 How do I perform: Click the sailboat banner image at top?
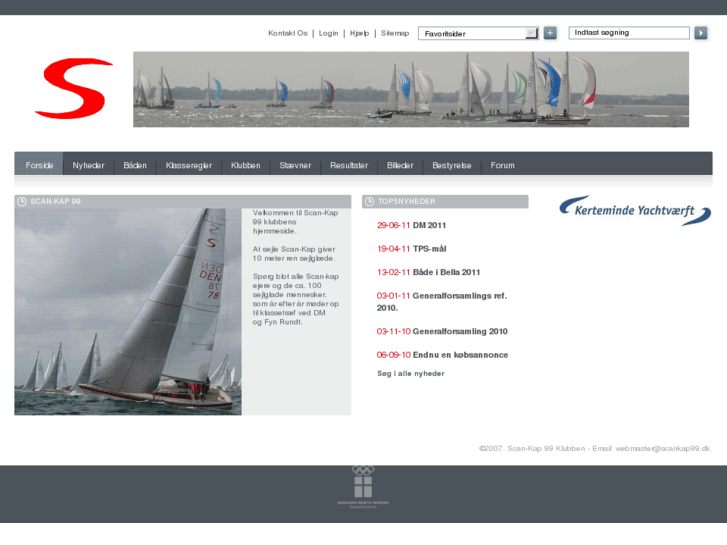coord(411,89)
